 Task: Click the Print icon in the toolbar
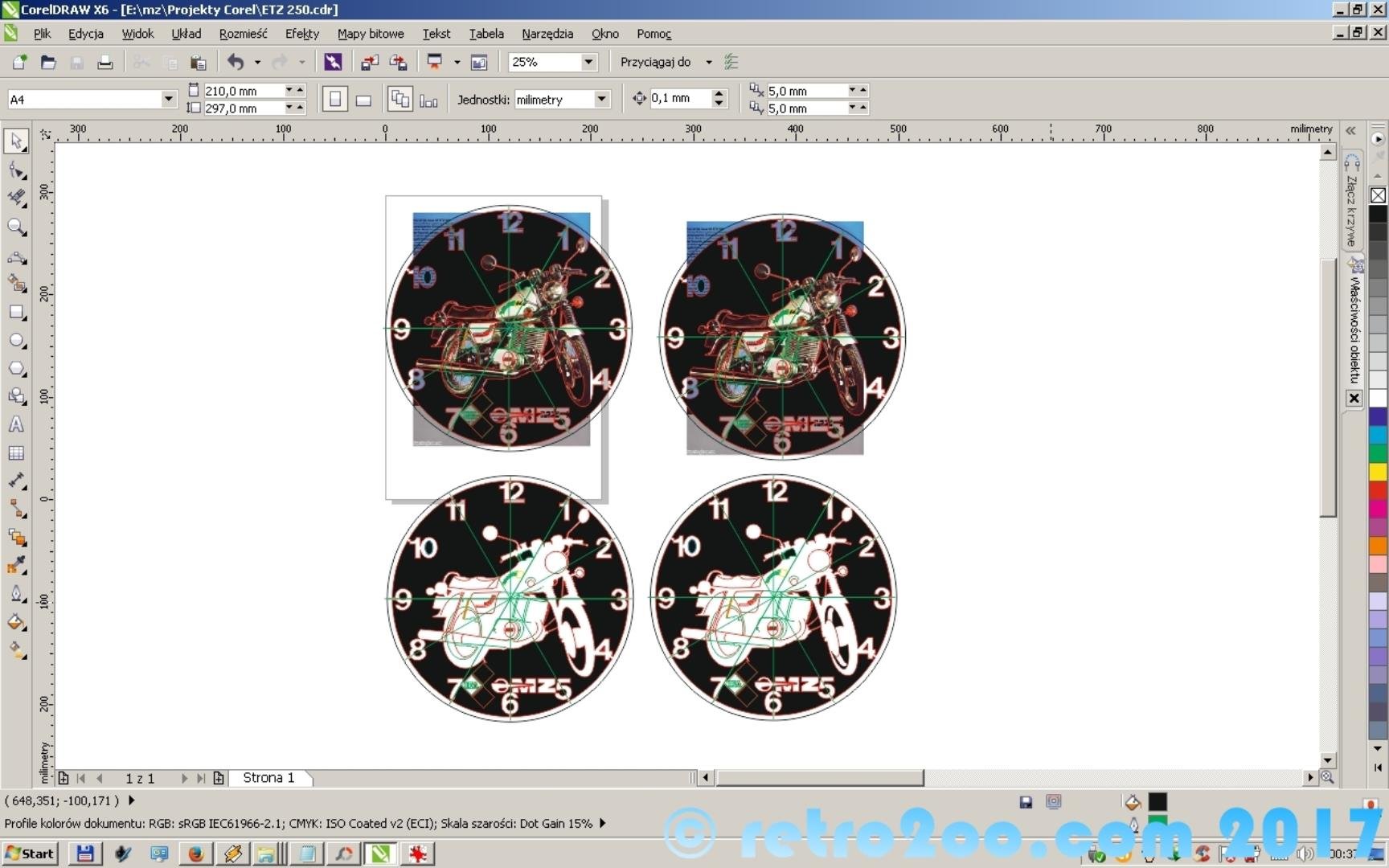104,63
